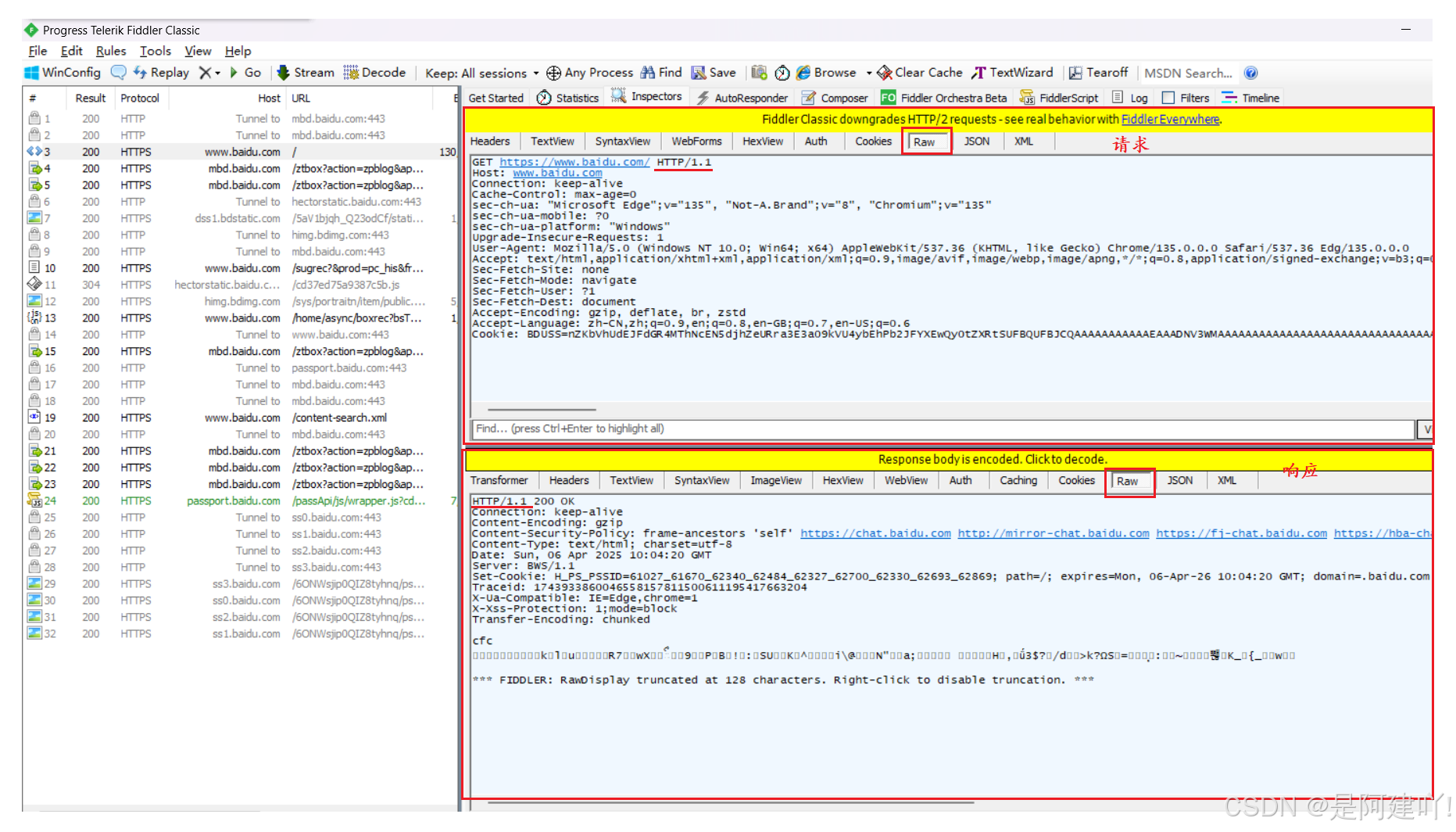Toggle the Decode option in toolbar
1456x832 pixels.
(x=374, y=73)
